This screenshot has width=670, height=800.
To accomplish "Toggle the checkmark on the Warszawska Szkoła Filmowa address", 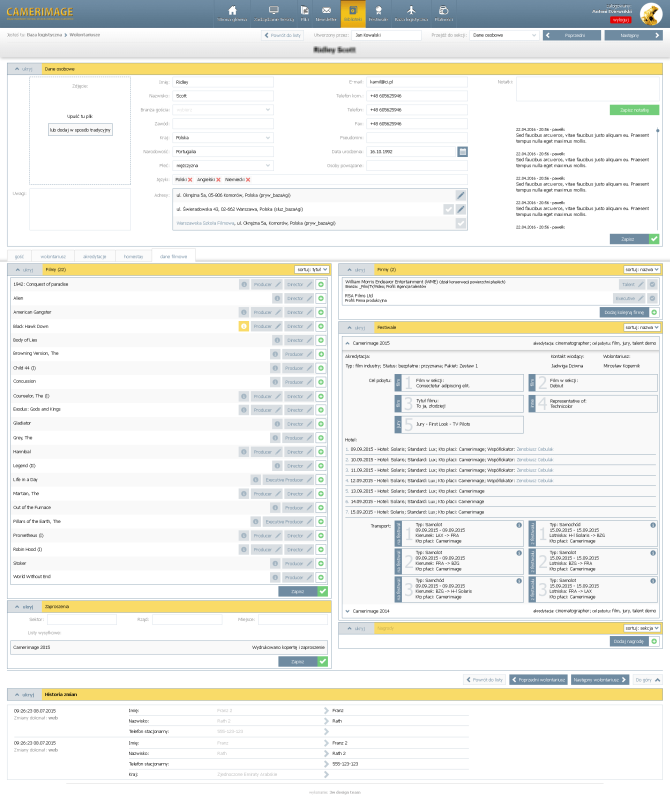I will tap(460, 224).
